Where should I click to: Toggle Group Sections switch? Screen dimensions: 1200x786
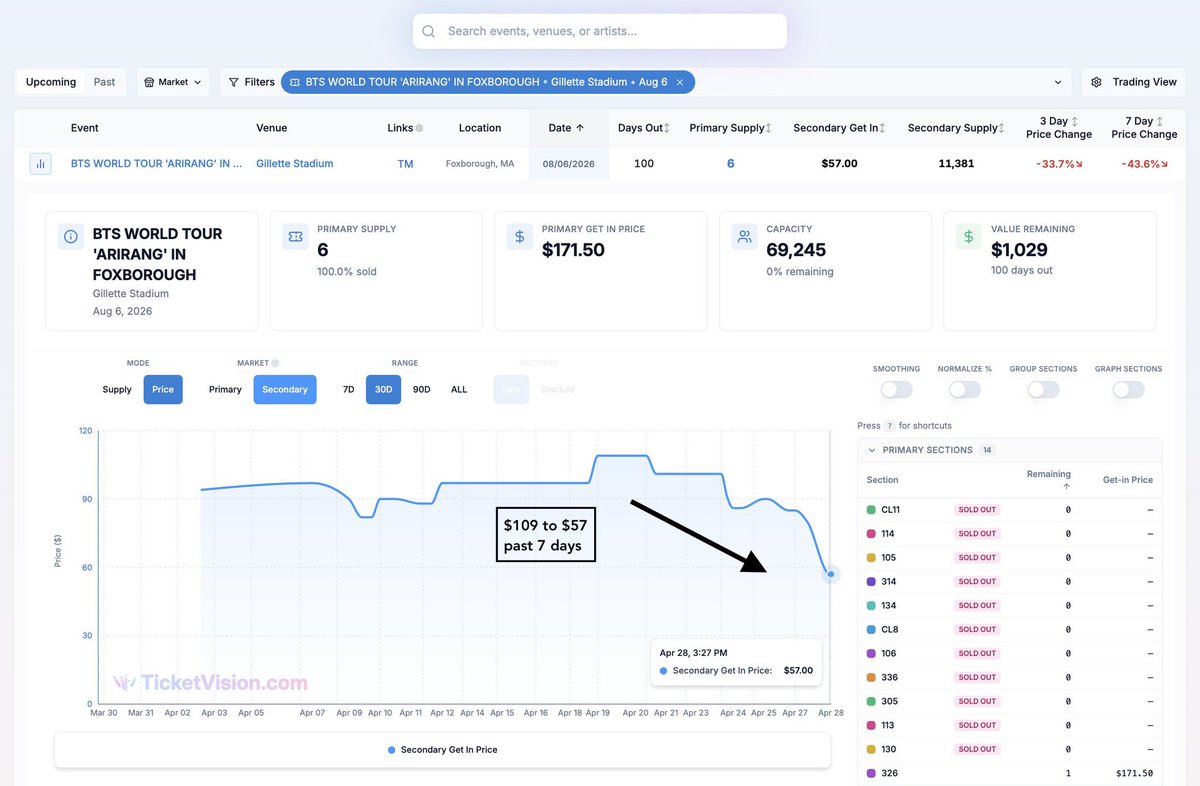(x=1043, y=390)
